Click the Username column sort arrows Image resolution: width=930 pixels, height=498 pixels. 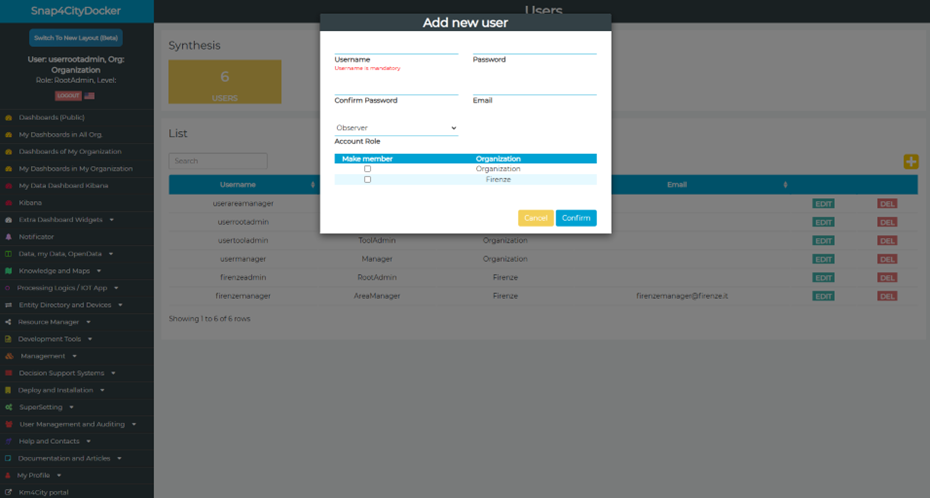click(313, 185)
